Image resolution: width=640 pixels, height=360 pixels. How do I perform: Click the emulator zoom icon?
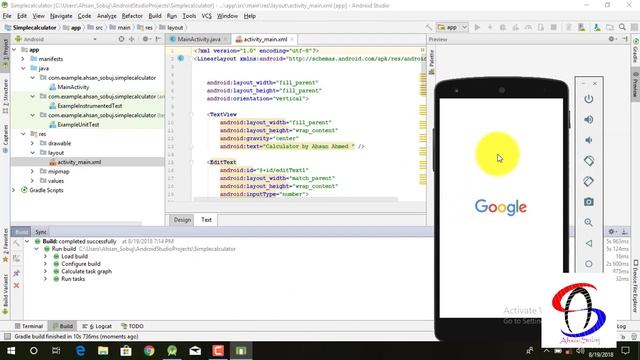589,222
